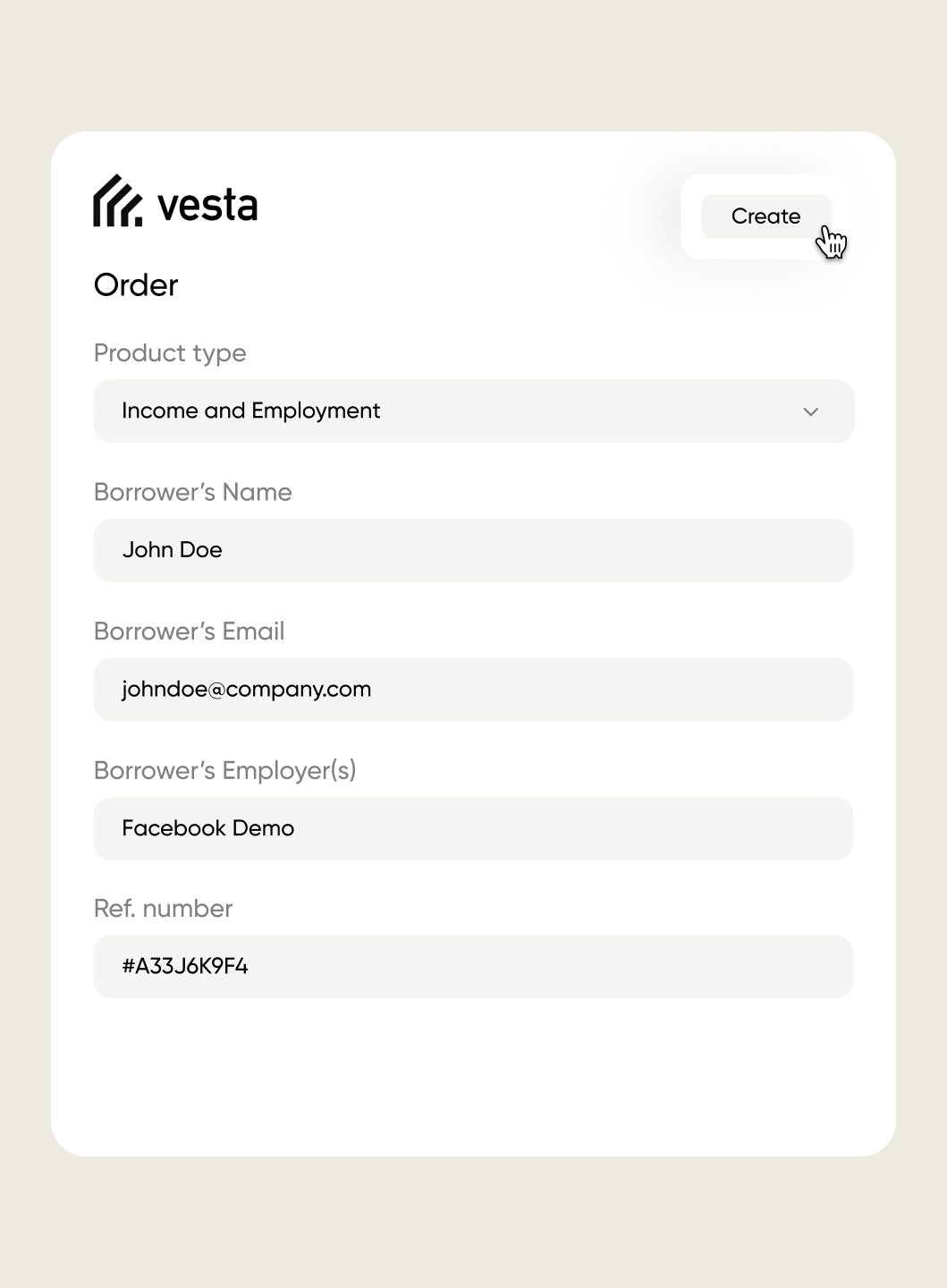Click the Borrower's Email label
This screenshot has height=1288, width=947.
coord(190,631)
